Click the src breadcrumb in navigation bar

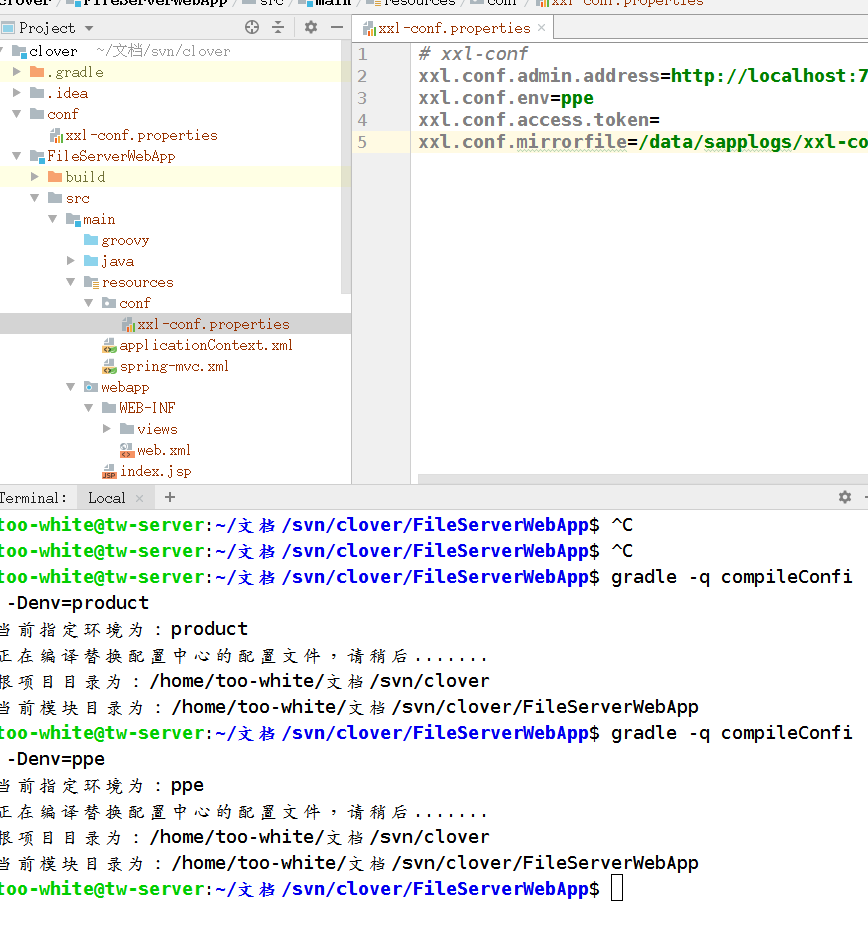pyautogui.click(x=272, y=2)
